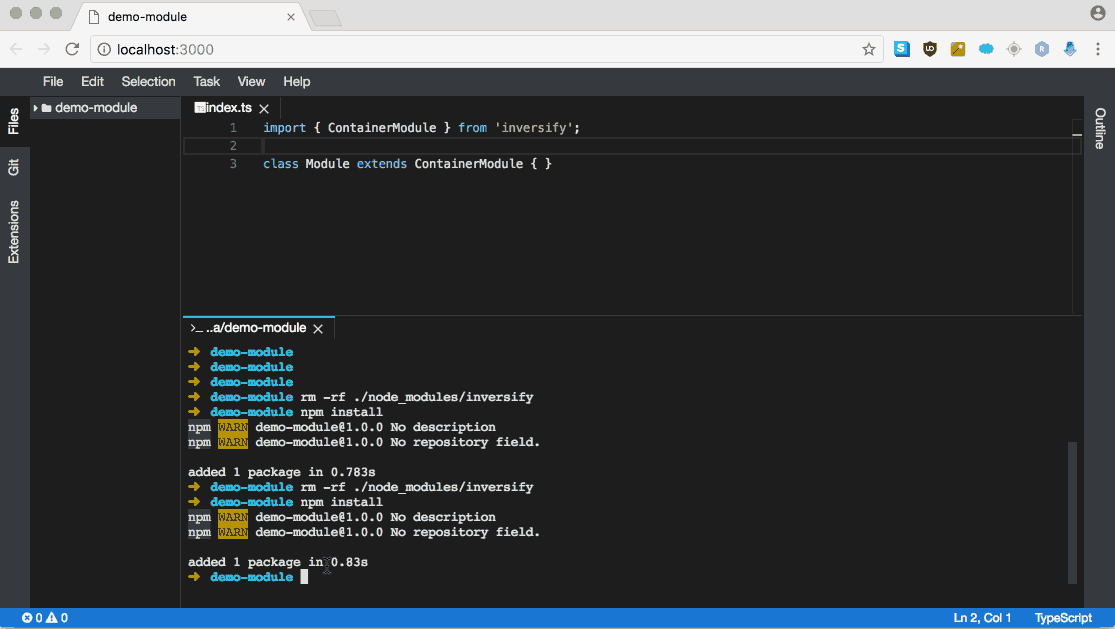Open the Git sidebar panel

click(x=13, y=166)
